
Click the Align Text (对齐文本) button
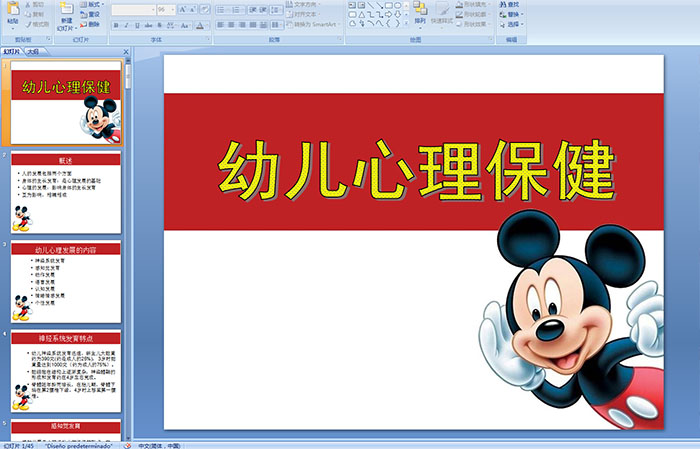tap(302, 14)
